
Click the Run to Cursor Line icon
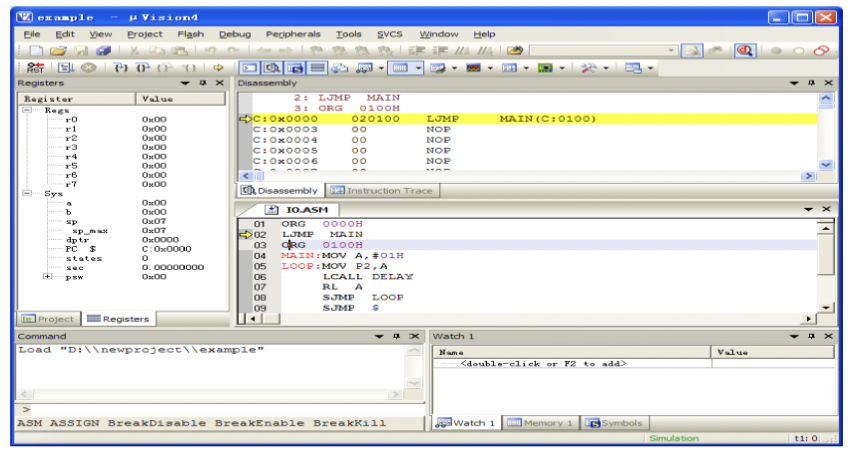[188, 68]
